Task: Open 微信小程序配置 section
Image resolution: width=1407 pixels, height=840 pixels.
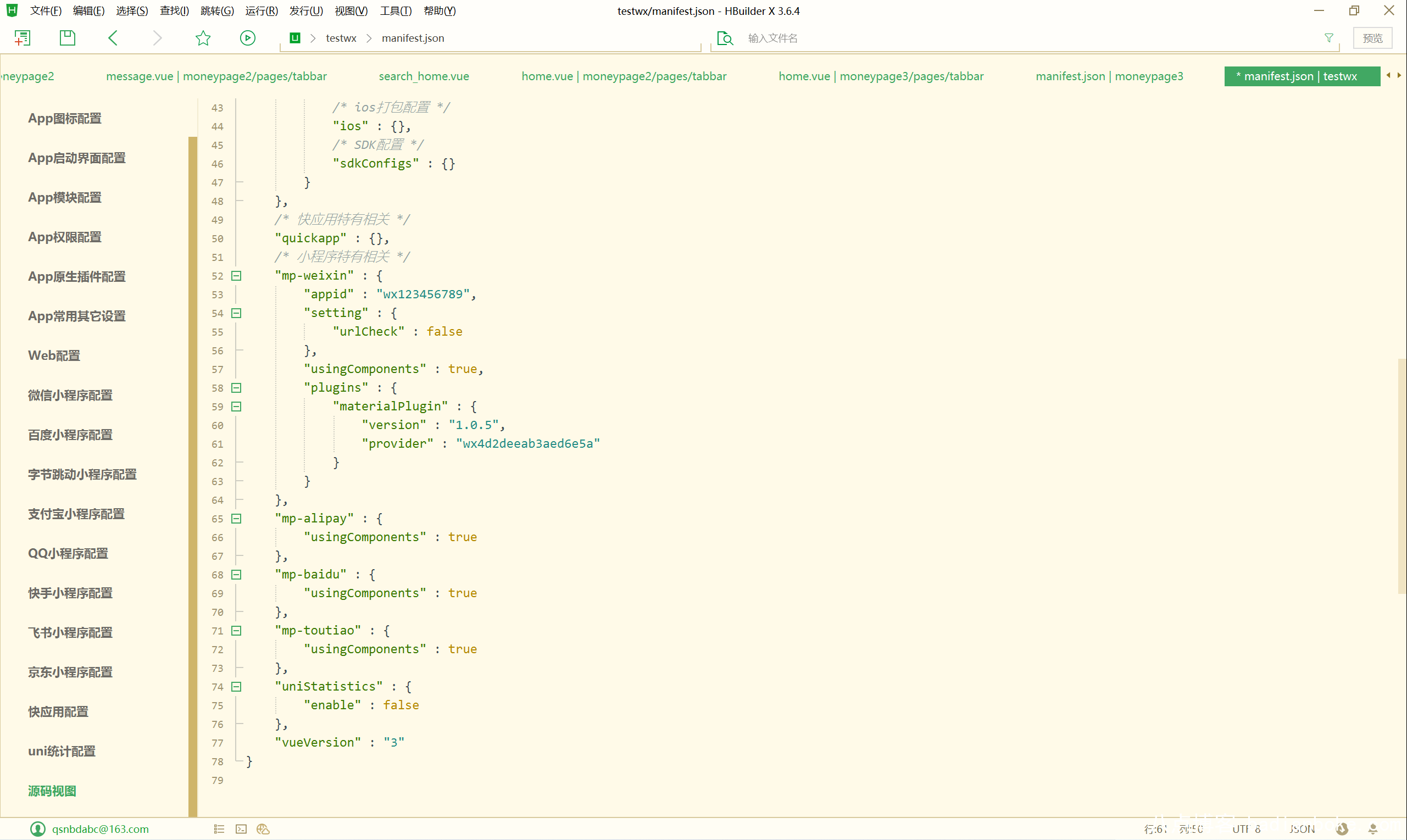Action: coord(70,395)
